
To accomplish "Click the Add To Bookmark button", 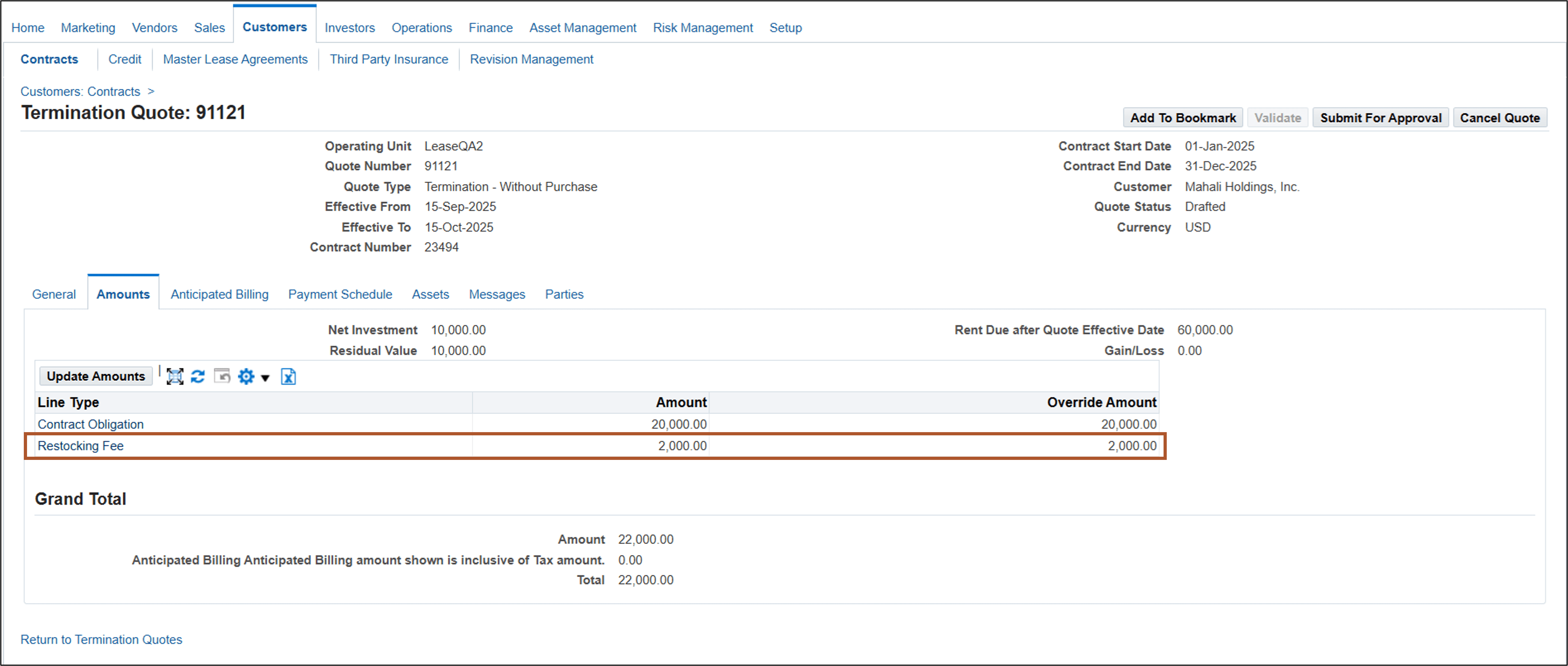I will [1183, 117].
